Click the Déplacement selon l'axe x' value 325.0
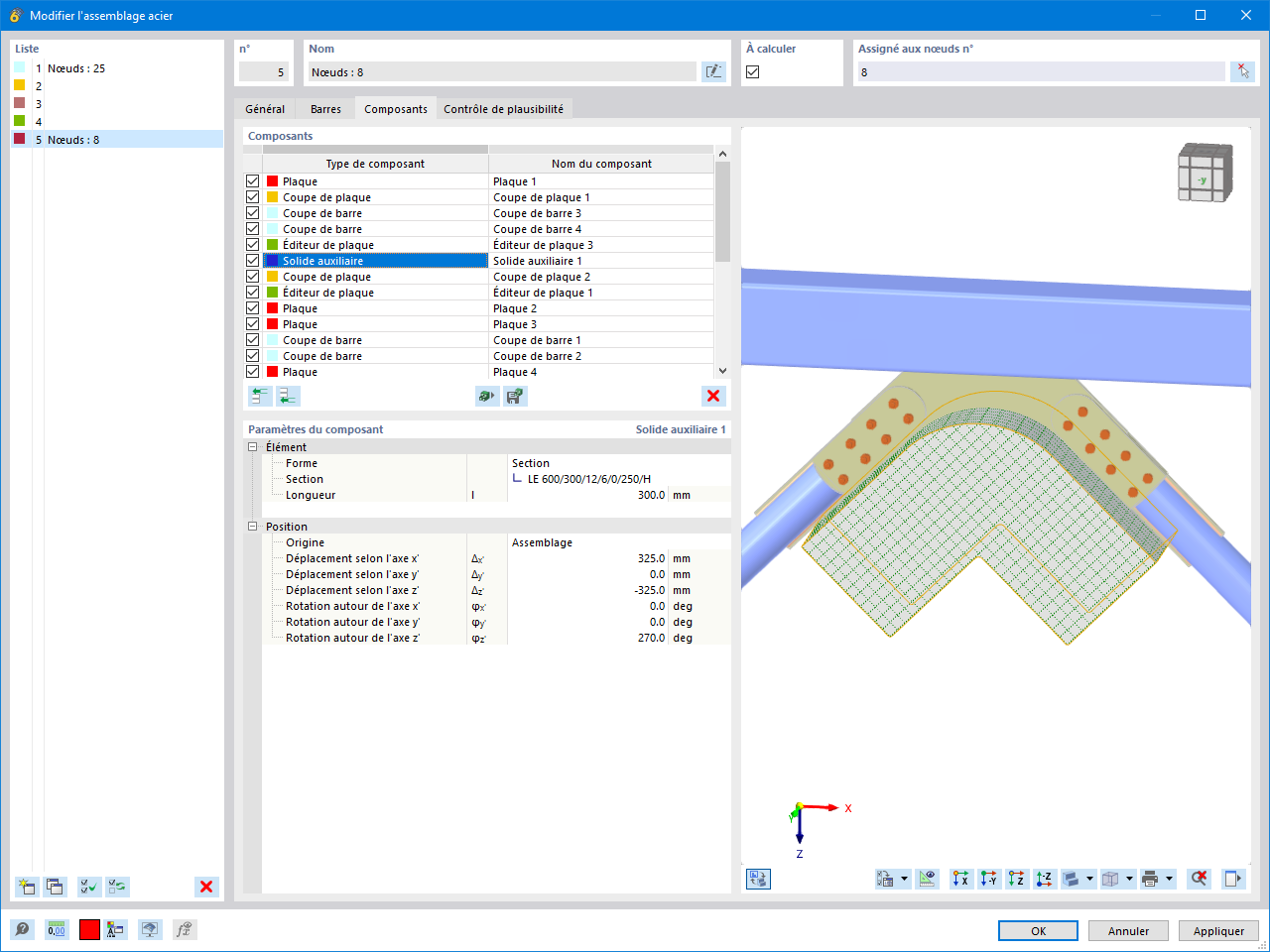This screenshot has height=952, width=1270. 651,558
